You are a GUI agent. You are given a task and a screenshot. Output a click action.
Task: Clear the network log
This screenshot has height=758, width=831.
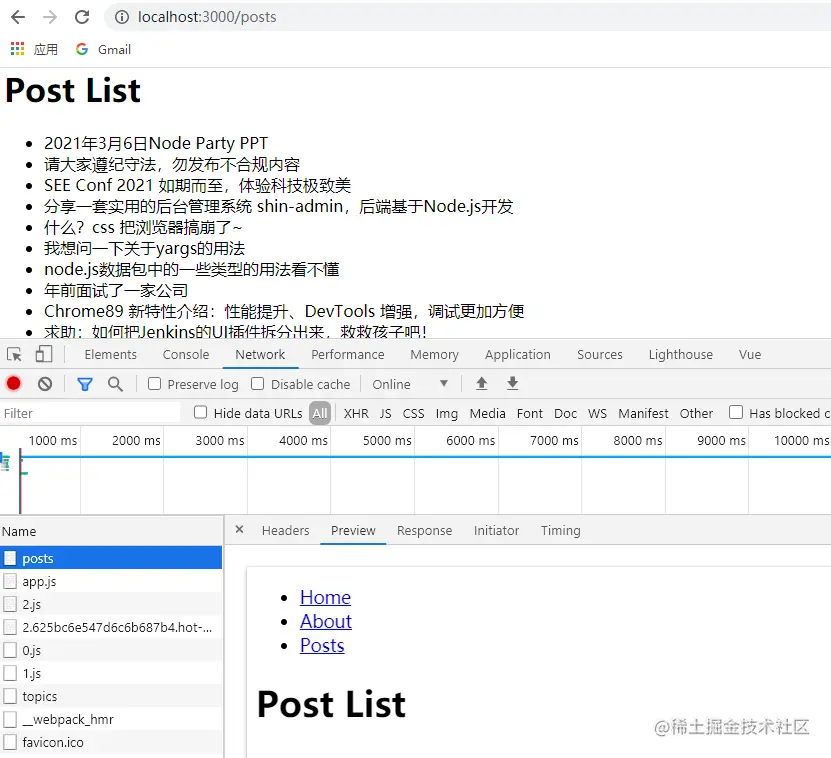pyautogui.click(x=45, y=383)
